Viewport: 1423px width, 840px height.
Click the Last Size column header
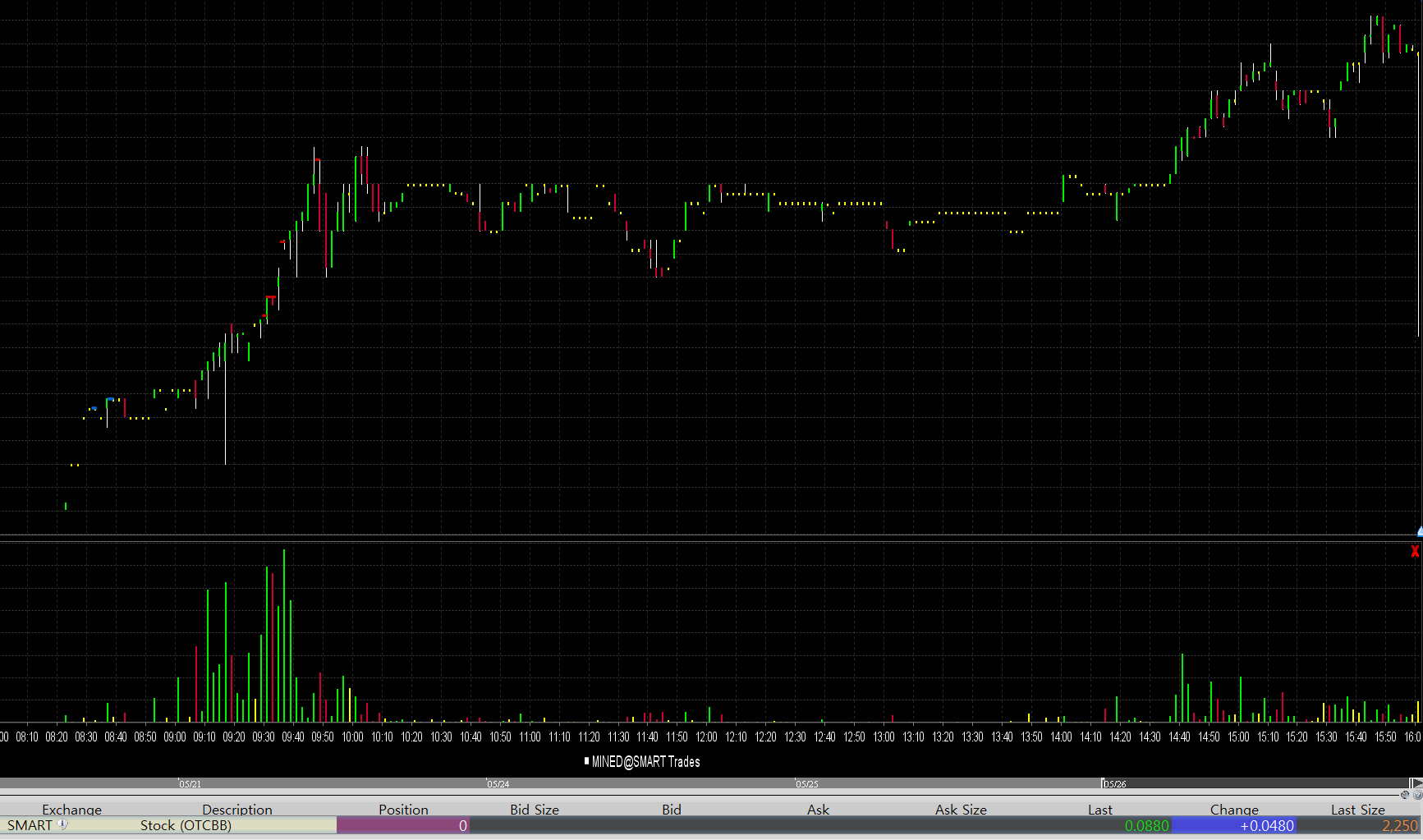point(1357,810)
